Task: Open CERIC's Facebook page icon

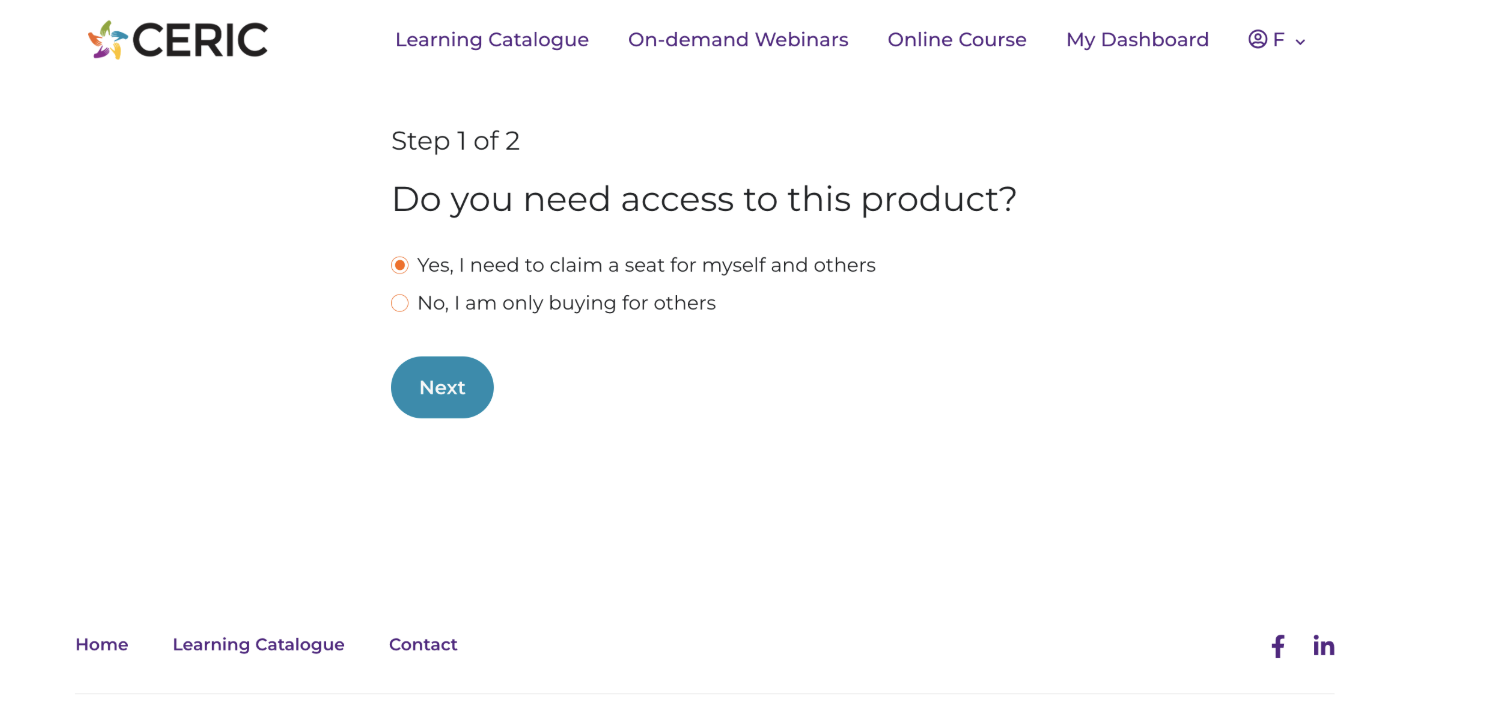Action: tap(1278, 646)
